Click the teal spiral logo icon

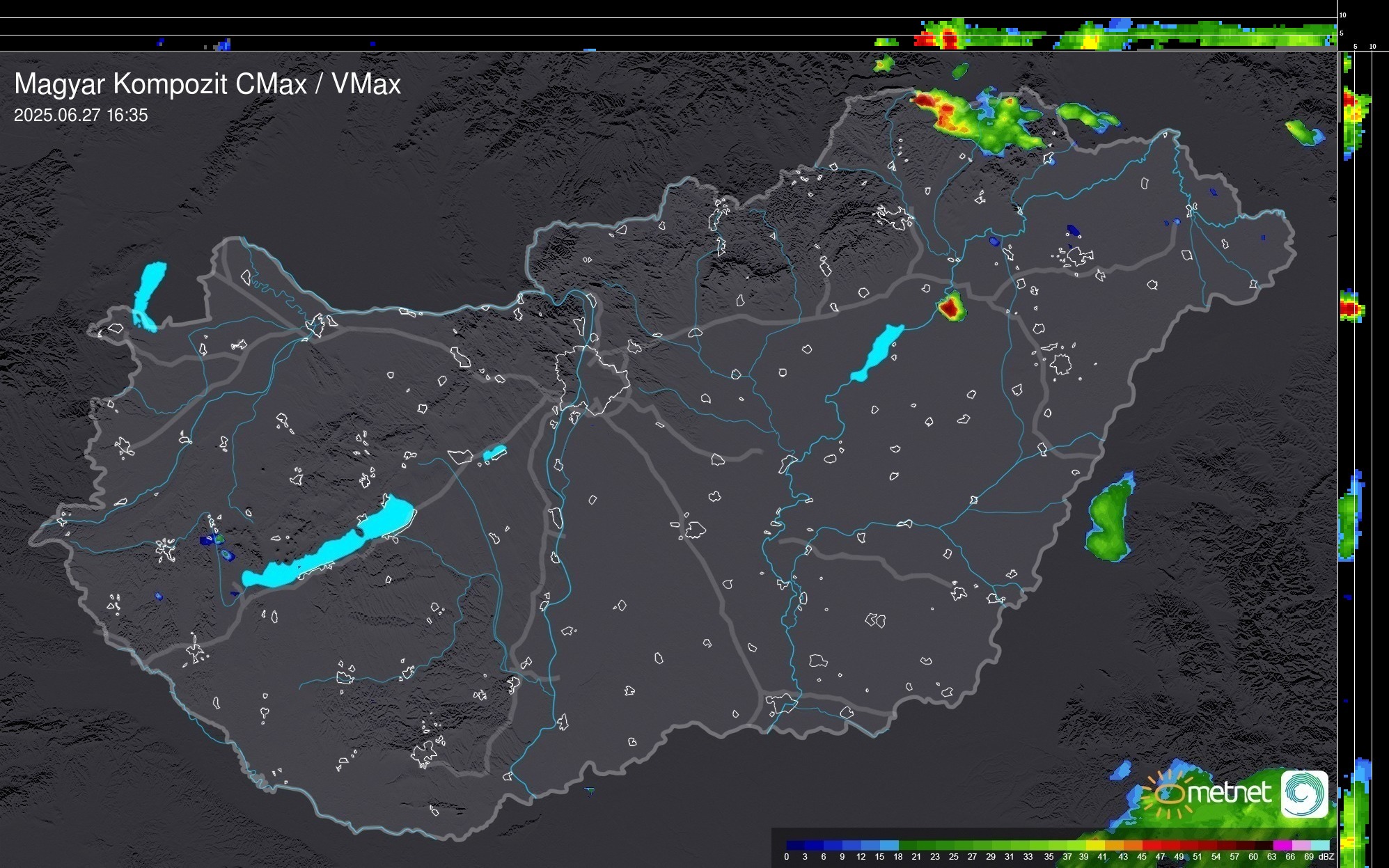pos(1304,794)
